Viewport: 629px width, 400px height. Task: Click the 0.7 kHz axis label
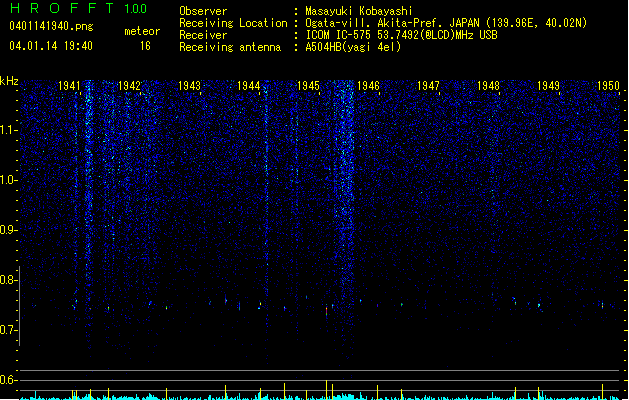point(8,330)
